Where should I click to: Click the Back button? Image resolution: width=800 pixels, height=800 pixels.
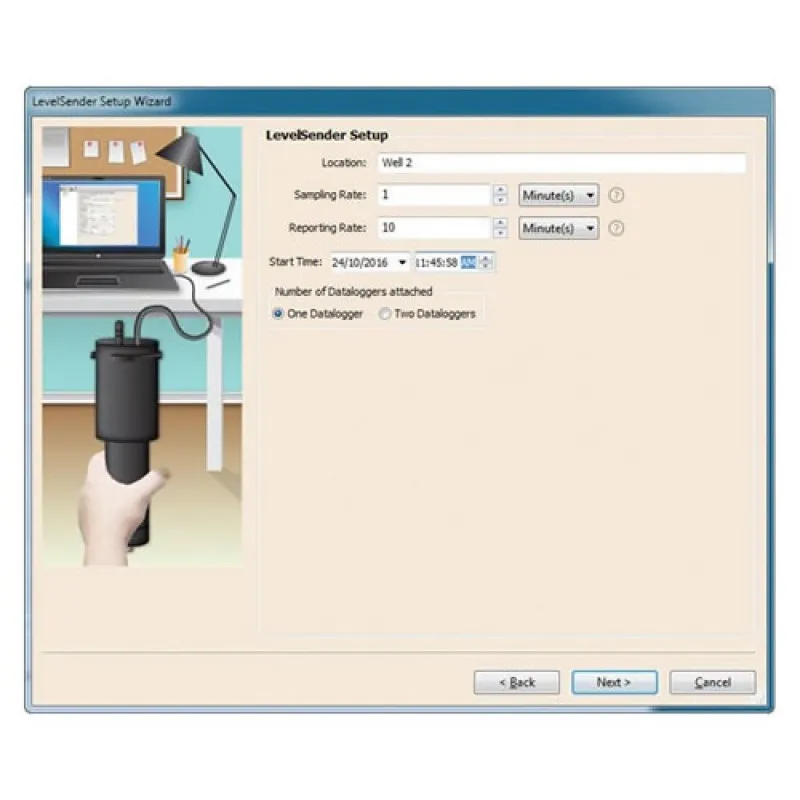pos(516,682)
